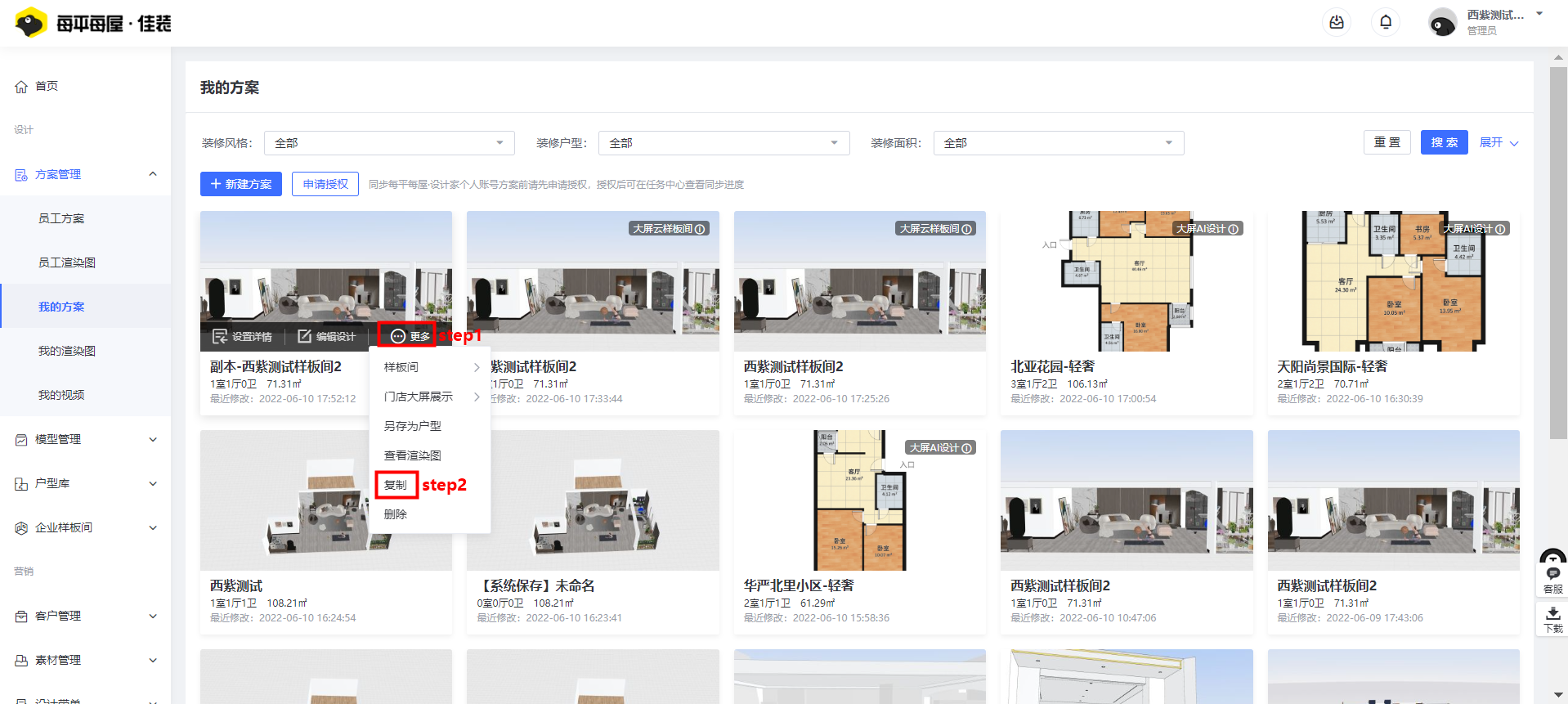The width and height of the screenshot is (1568, 704).
Task: Click the vertical scrollbar thumb
Action: pos(1558,253)
